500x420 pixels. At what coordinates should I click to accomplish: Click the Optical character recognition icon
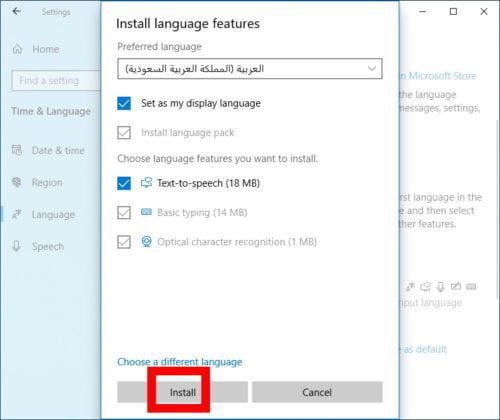[146, 241]
